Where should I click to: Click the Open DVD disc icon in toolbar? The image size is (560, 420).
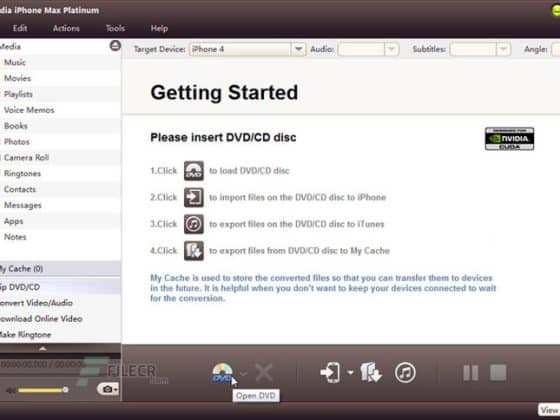tap(222, 373)
